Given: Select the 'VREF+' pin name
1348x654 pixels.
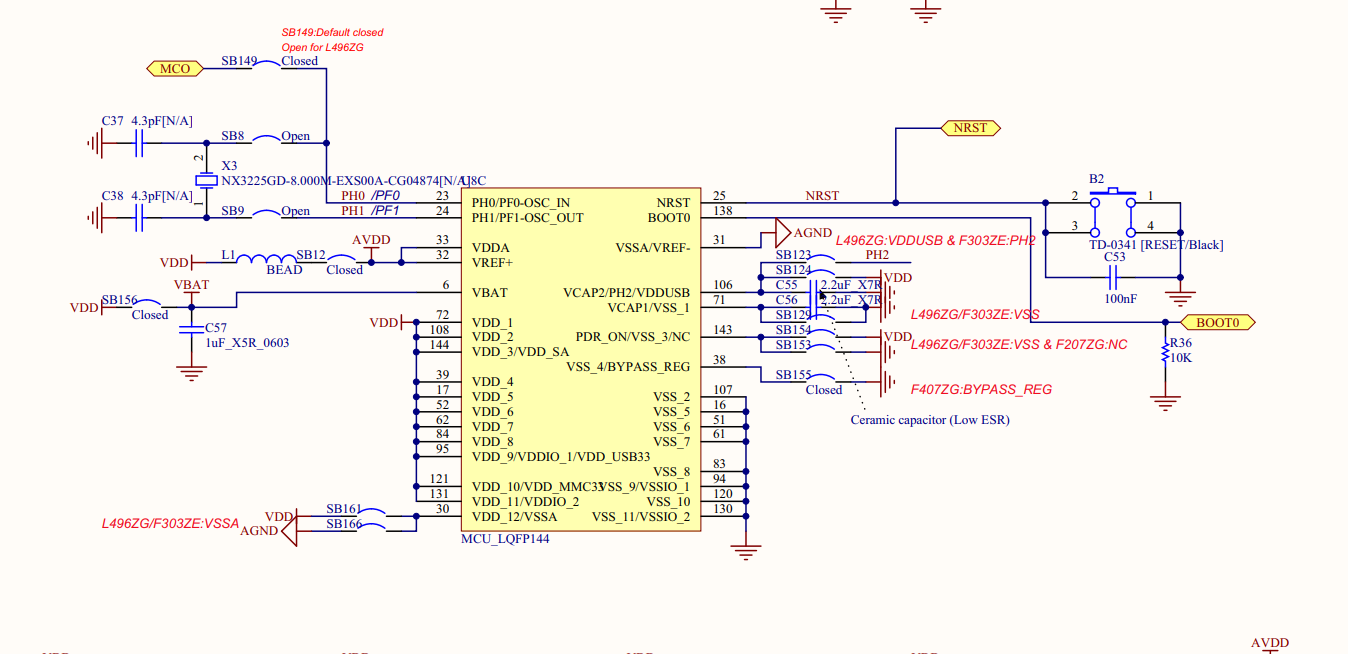Looking at the screenshot, I should pyautogui.click(x=491, y=263).
